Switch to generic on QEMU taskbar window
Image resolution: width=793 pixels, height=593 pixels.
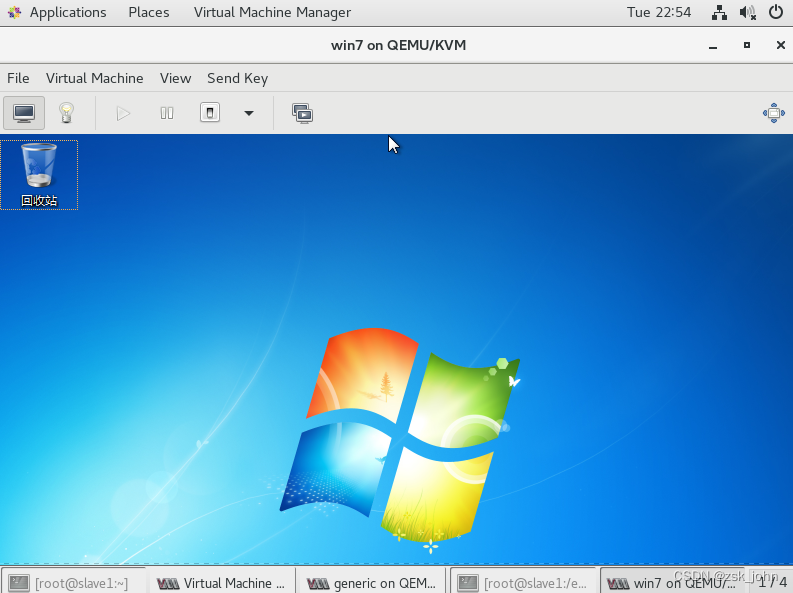click(x=371, y=583)
